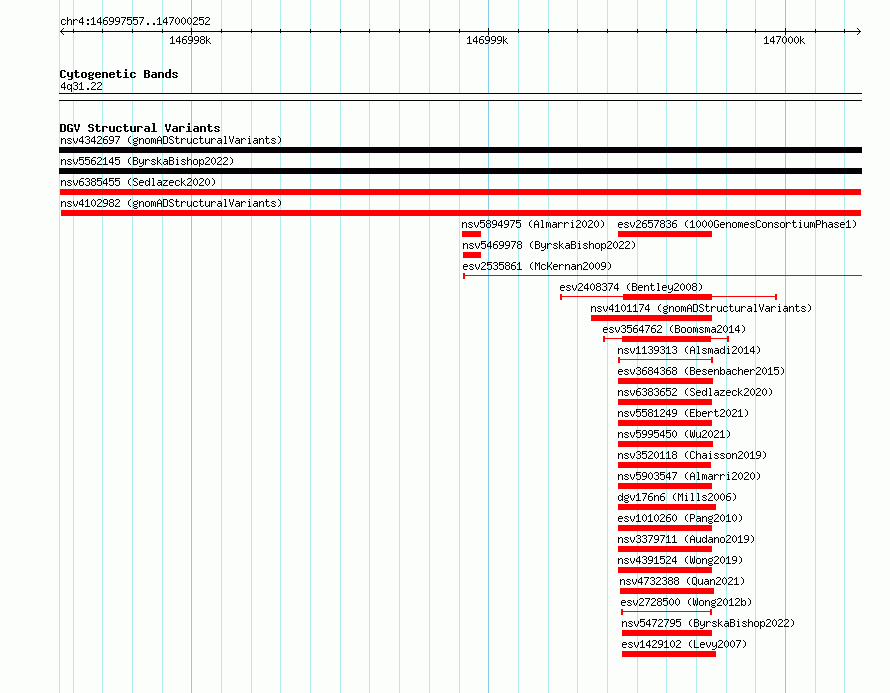Click the right arrow of the ruler

click(858, 32)
